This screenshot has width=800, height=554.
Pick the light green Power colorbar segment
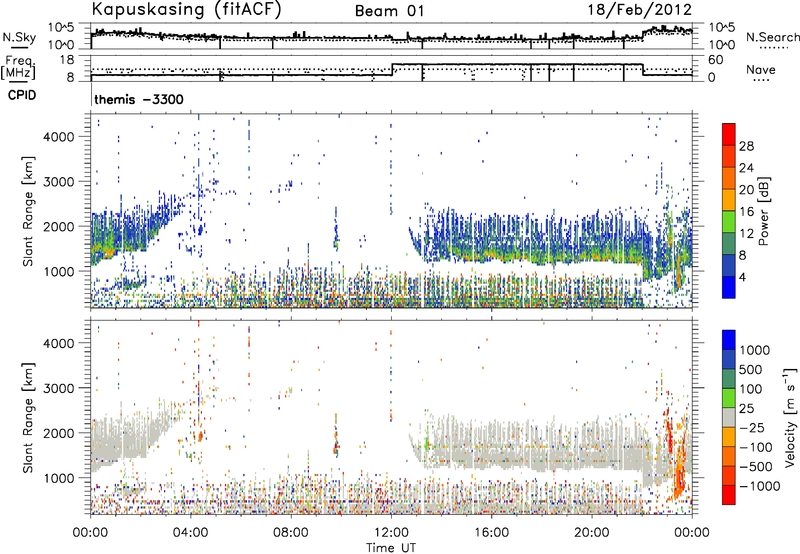[x=729, y=220]
